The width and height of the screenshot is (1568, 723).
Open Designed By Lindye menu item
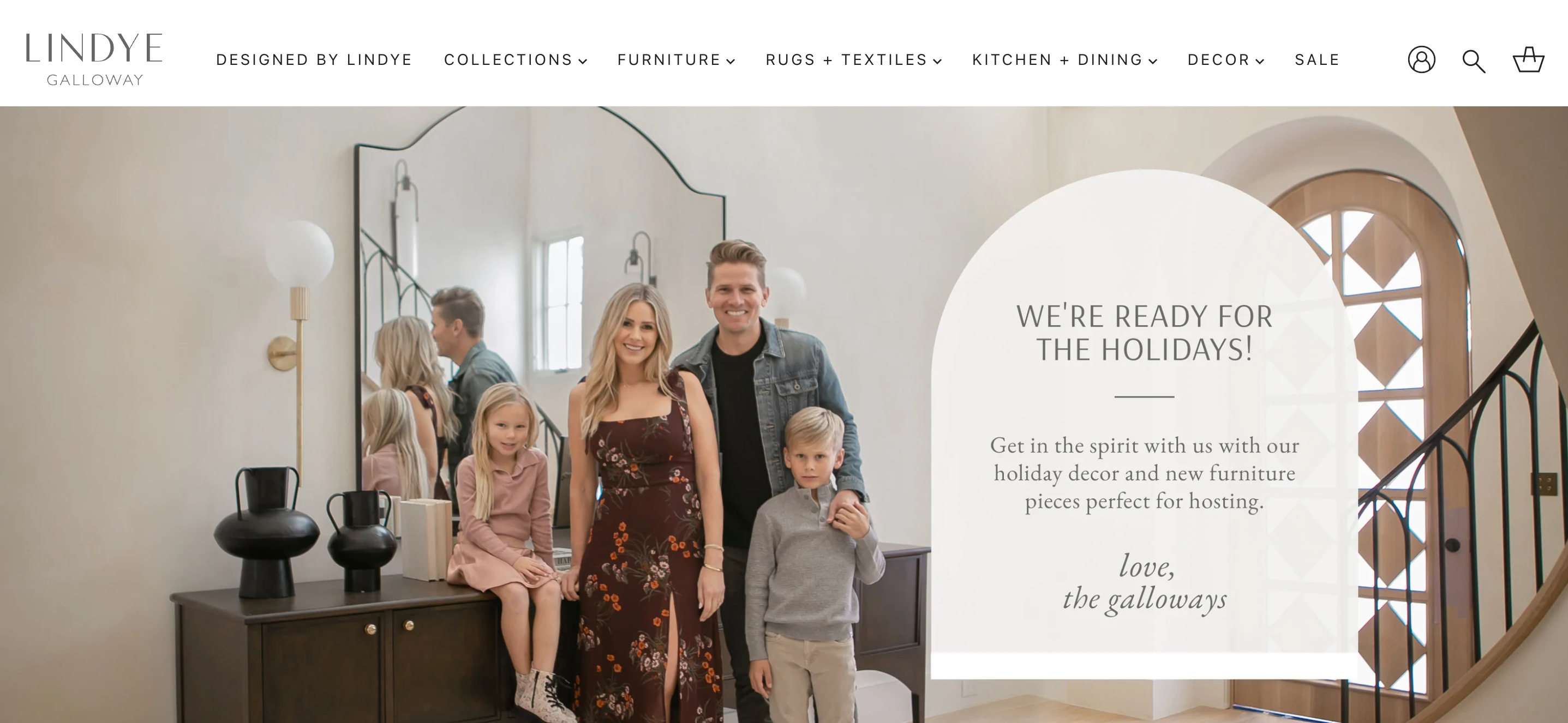coord(314,59)
